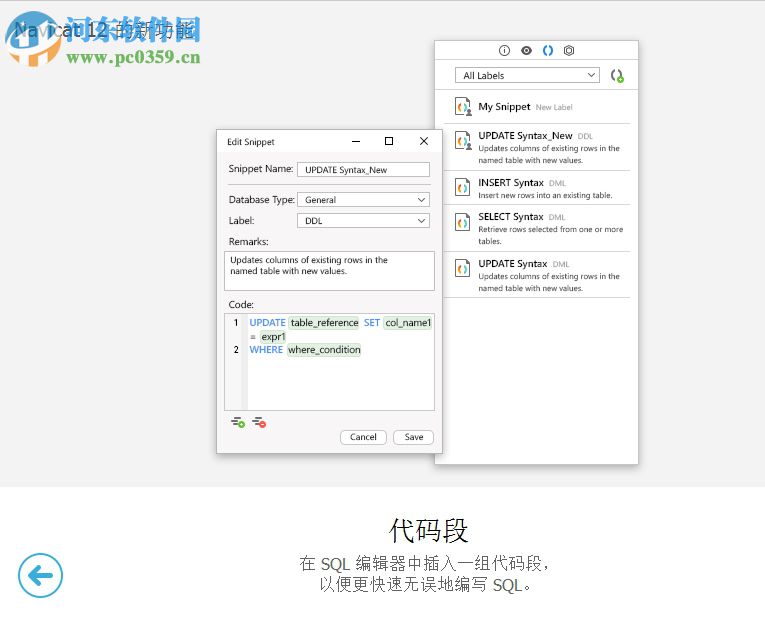This screenshot has height=628, width=765.
Task: Minimize the Edit Snippet dialog
Action: tap(356, 142)
